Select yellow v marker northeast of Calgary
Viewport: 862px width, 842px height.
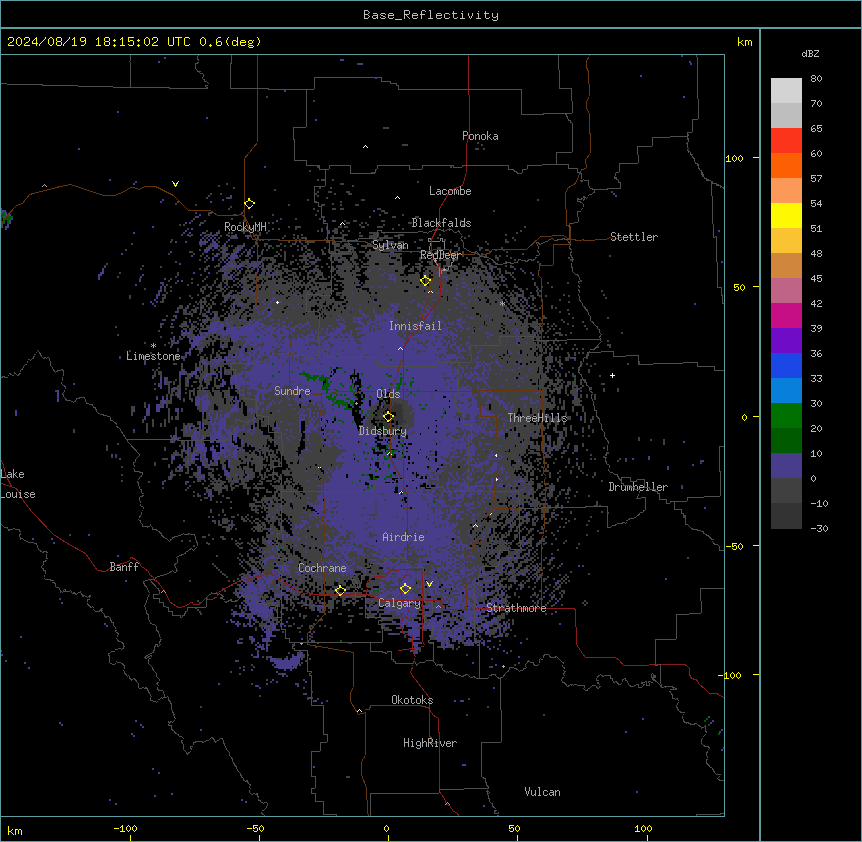coord(429,584)
